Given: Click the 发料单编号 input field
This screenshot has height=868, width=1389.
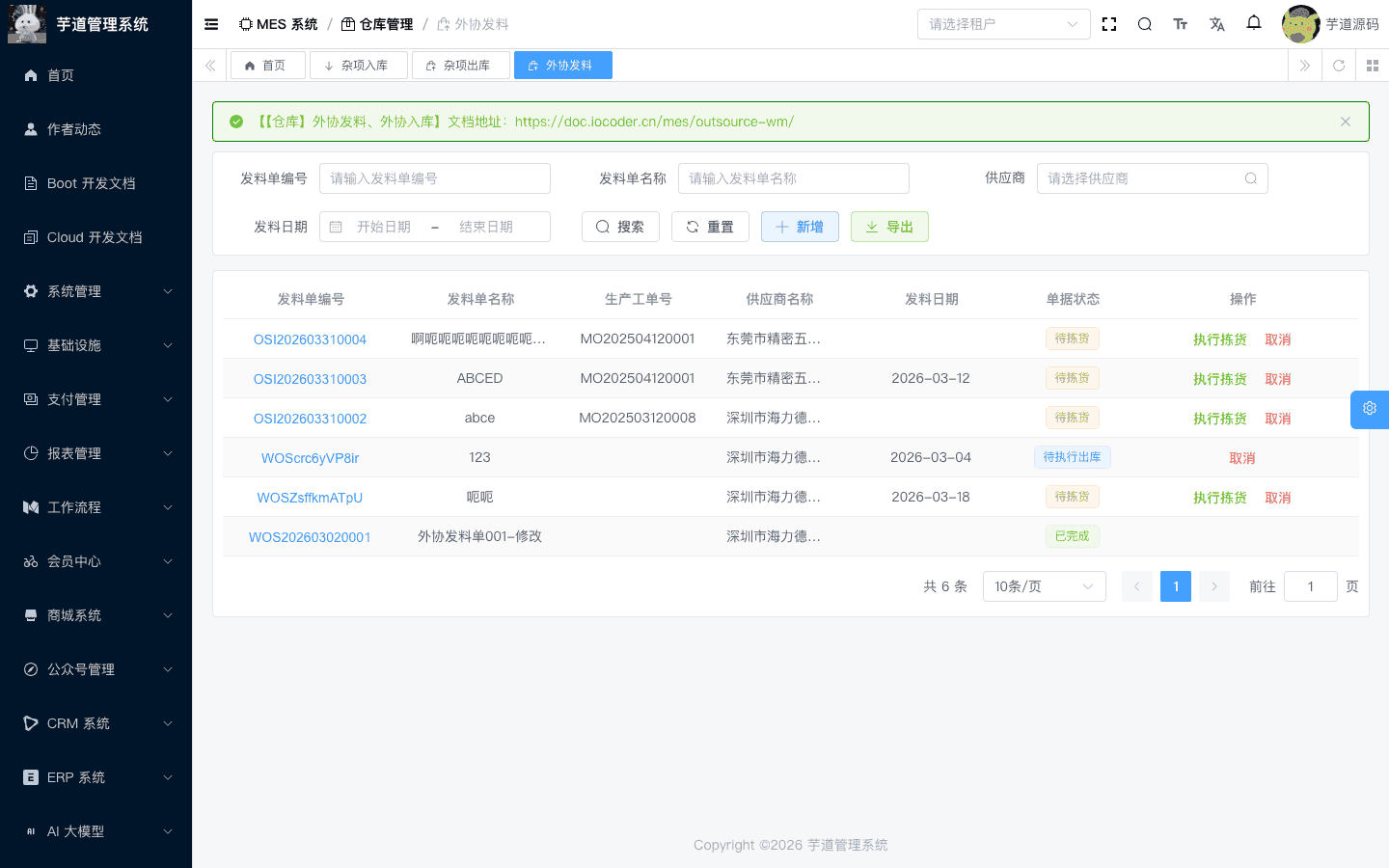Looking at the screenshot, I should point(435,177).
